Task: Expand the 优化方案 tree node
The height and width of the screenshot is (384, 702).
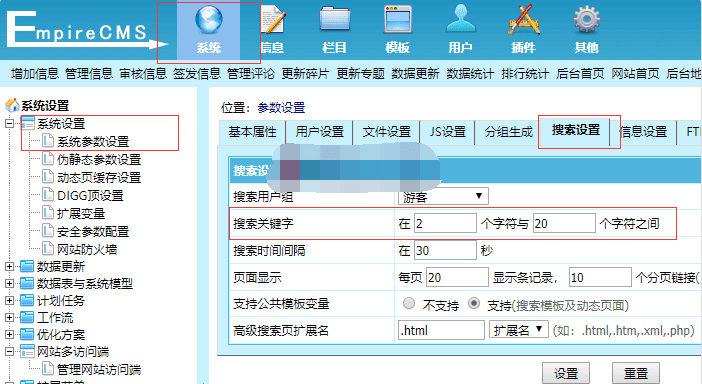Action: coord(9,334)
